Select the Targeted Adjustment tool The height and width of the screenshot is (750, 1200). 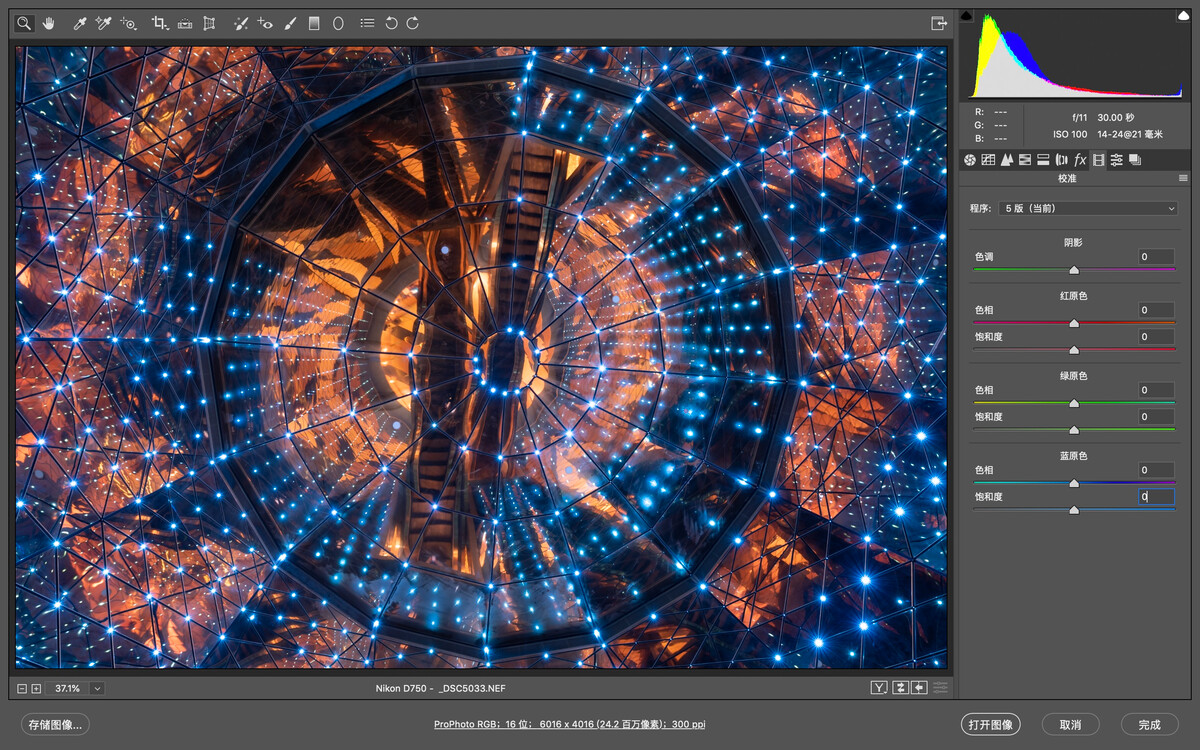pyautogui.click(x=128, y=22)
